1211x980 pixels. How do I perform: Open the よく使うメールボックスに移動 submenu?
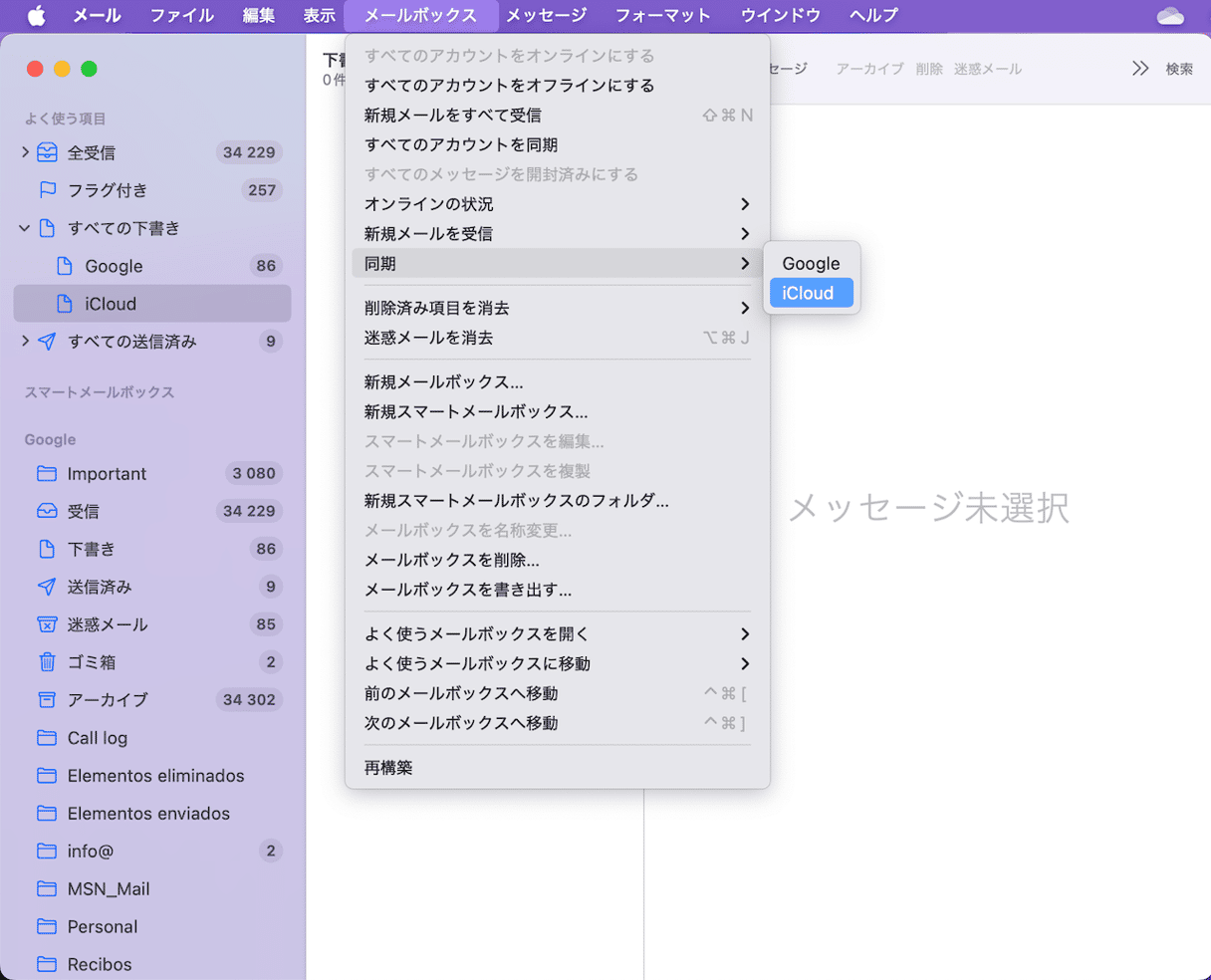click(x=558, y=663)
